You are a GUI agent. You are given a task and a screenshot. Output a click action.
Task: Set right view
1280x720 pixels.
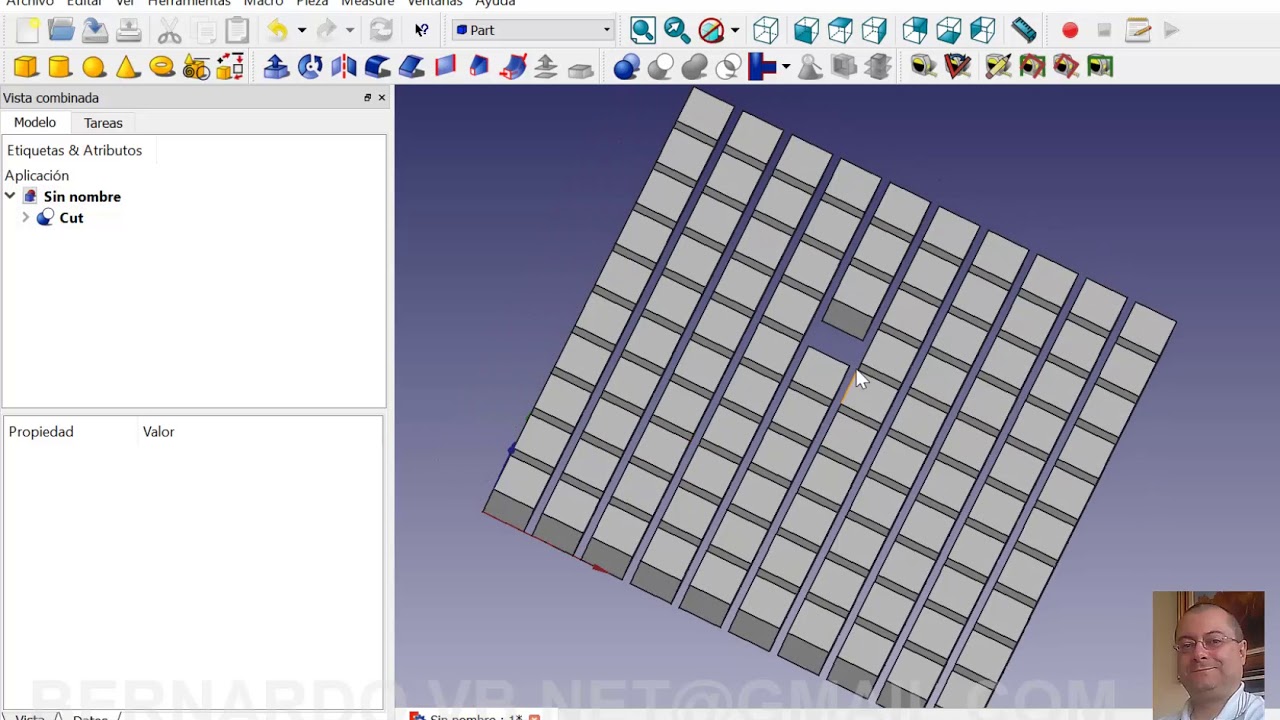(874, 31)
